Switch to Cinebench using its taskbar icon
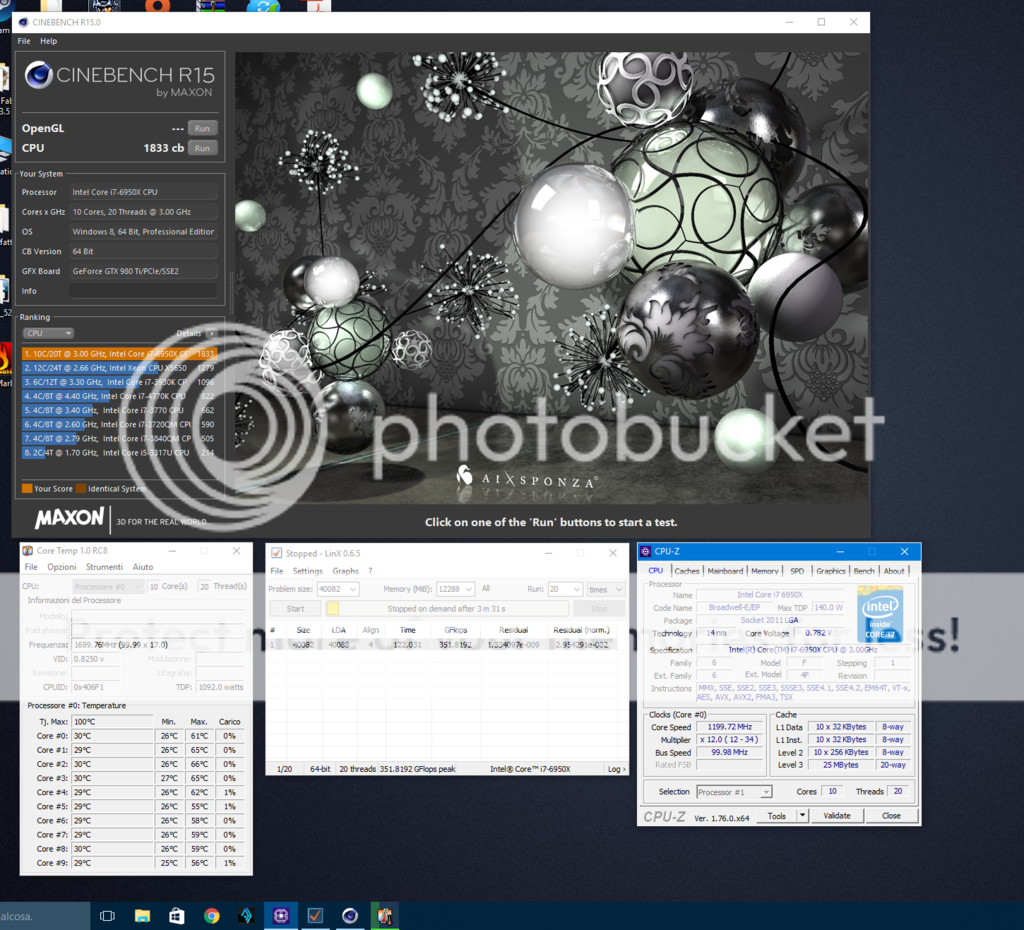 [350, 915]
